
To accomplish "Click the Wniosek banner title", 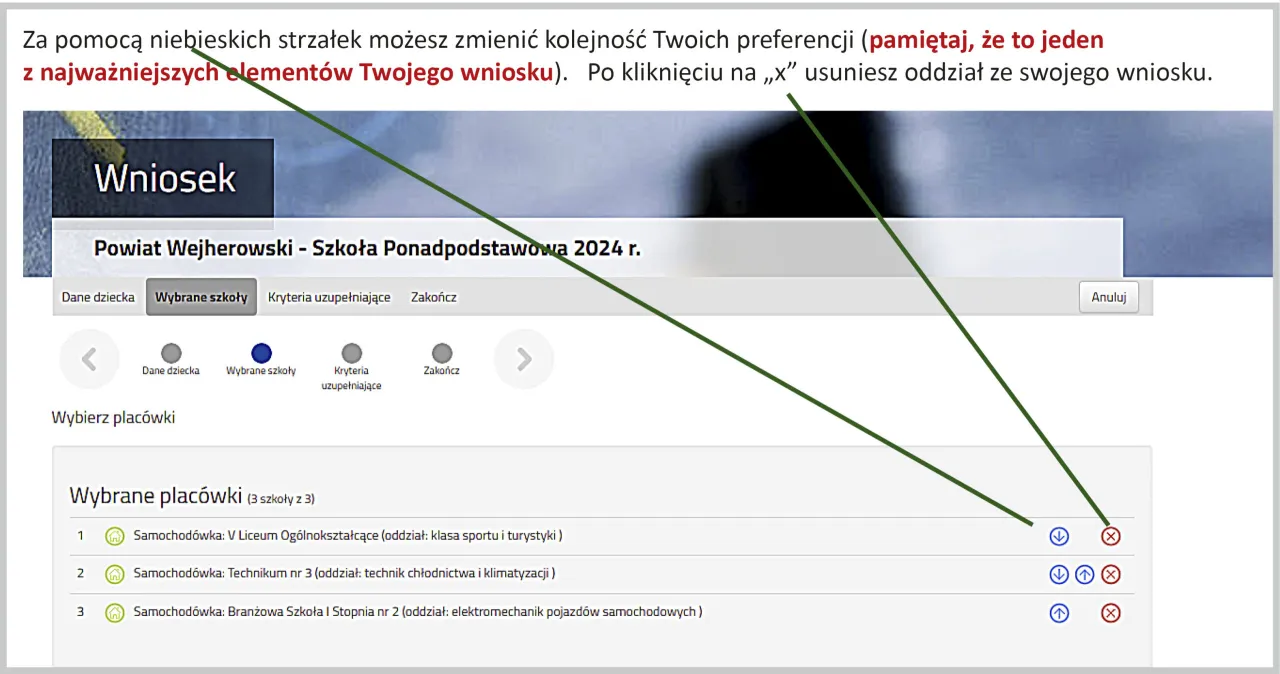I will [165, 178].
